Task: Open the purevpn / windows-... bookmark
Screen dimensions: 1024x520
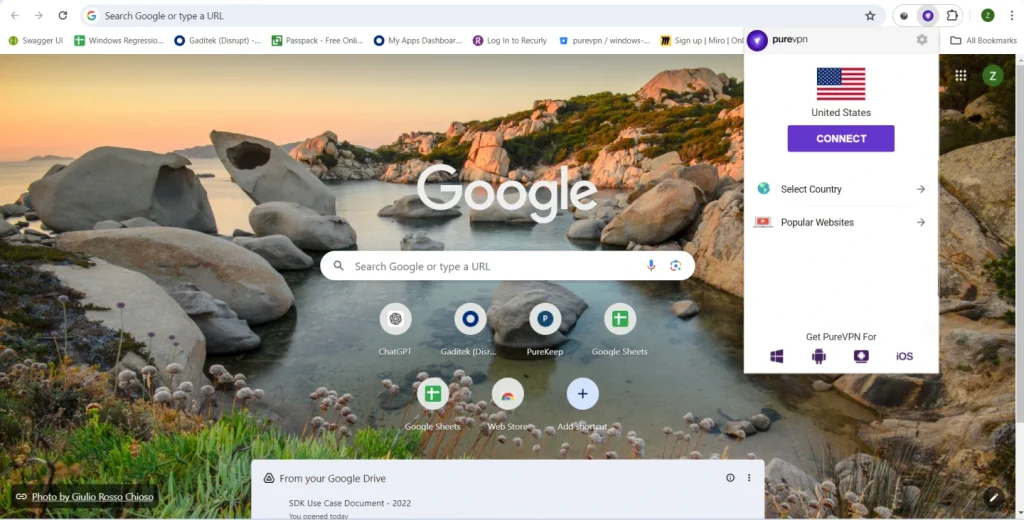Action: point(604,41)
